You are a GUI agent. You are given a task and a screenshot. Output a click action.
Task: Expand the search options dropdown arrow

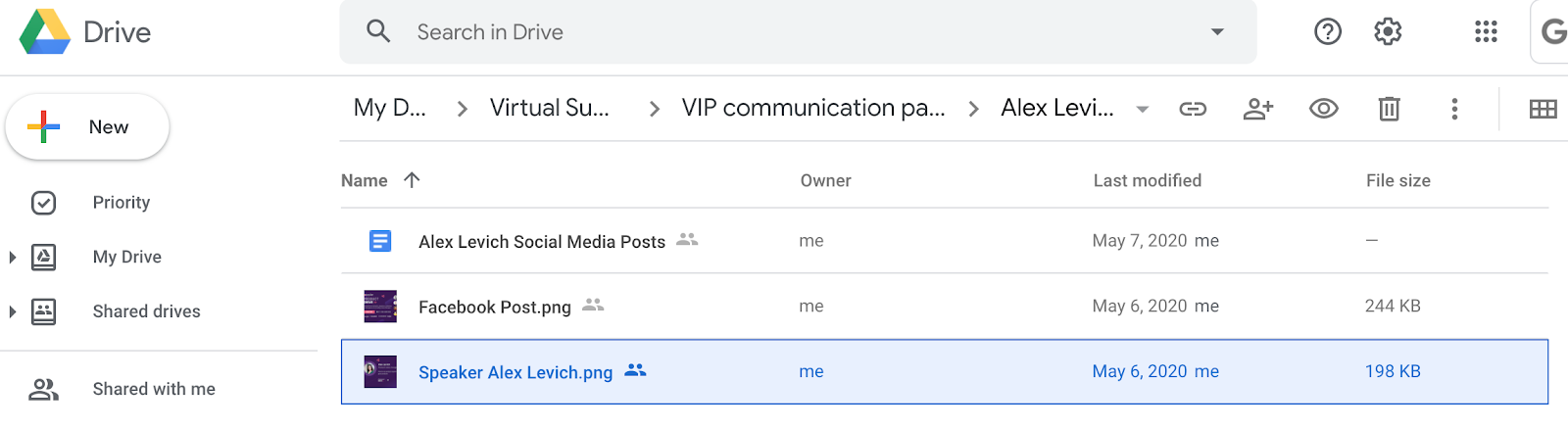(1217, 32)
